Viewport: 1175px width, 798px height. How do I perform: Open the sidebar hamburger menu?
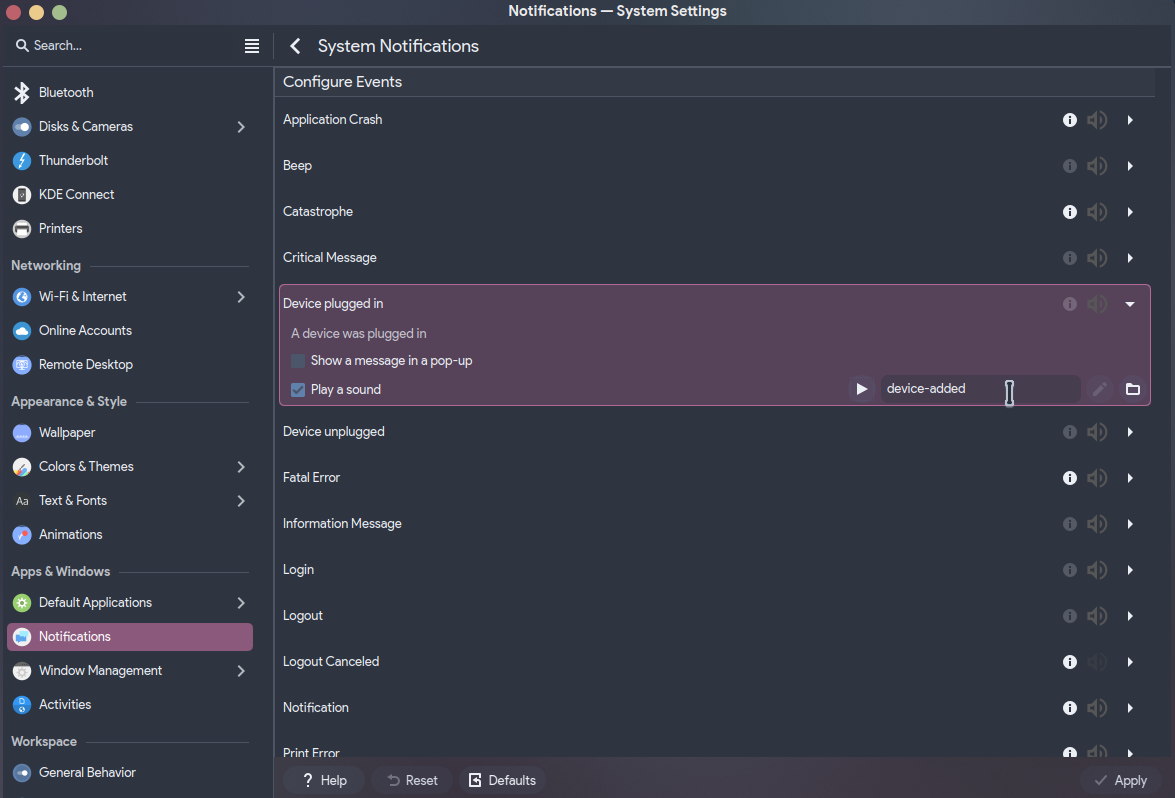(x=252, y=46)
